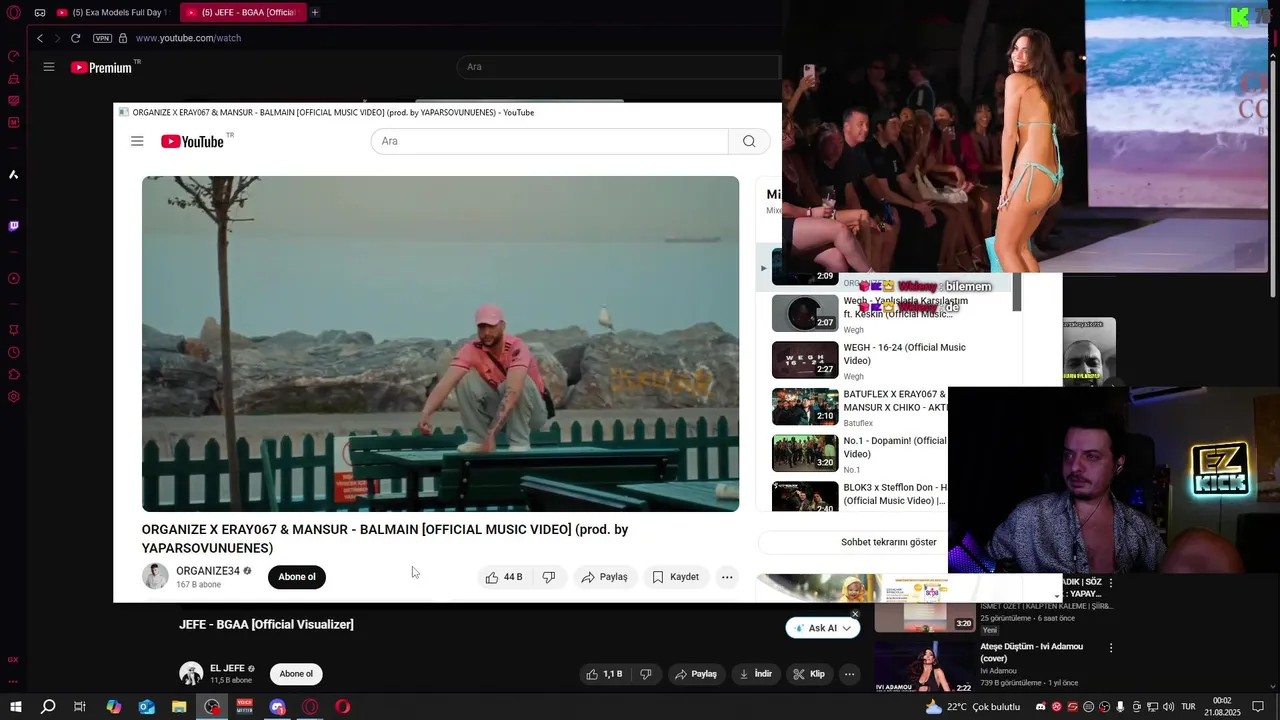This screenshot has height=720, width=1280.
Task: Open weather widget 22°C Çok bulutlu
Action: (x=973, y=707)
